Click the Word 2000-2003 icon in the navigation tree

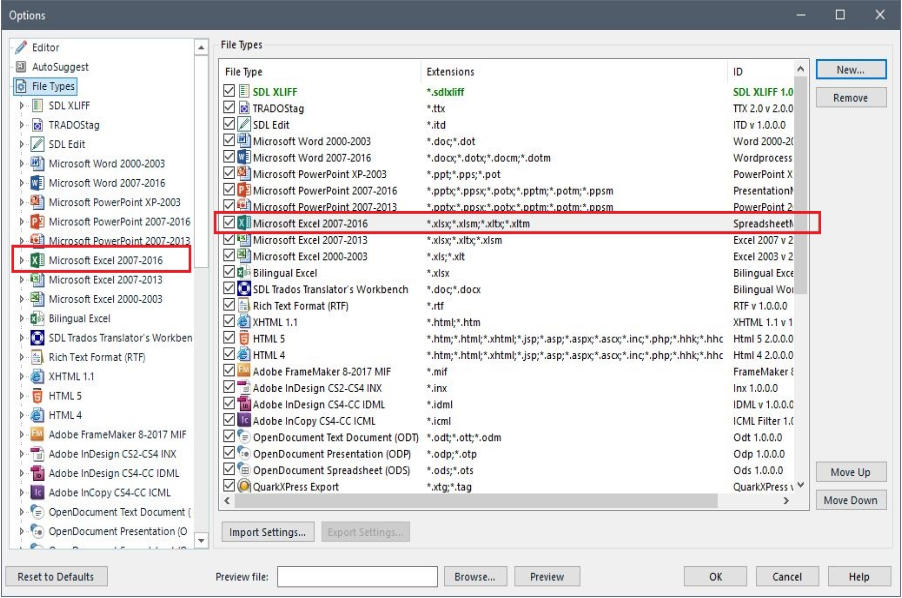coord(37,163)
